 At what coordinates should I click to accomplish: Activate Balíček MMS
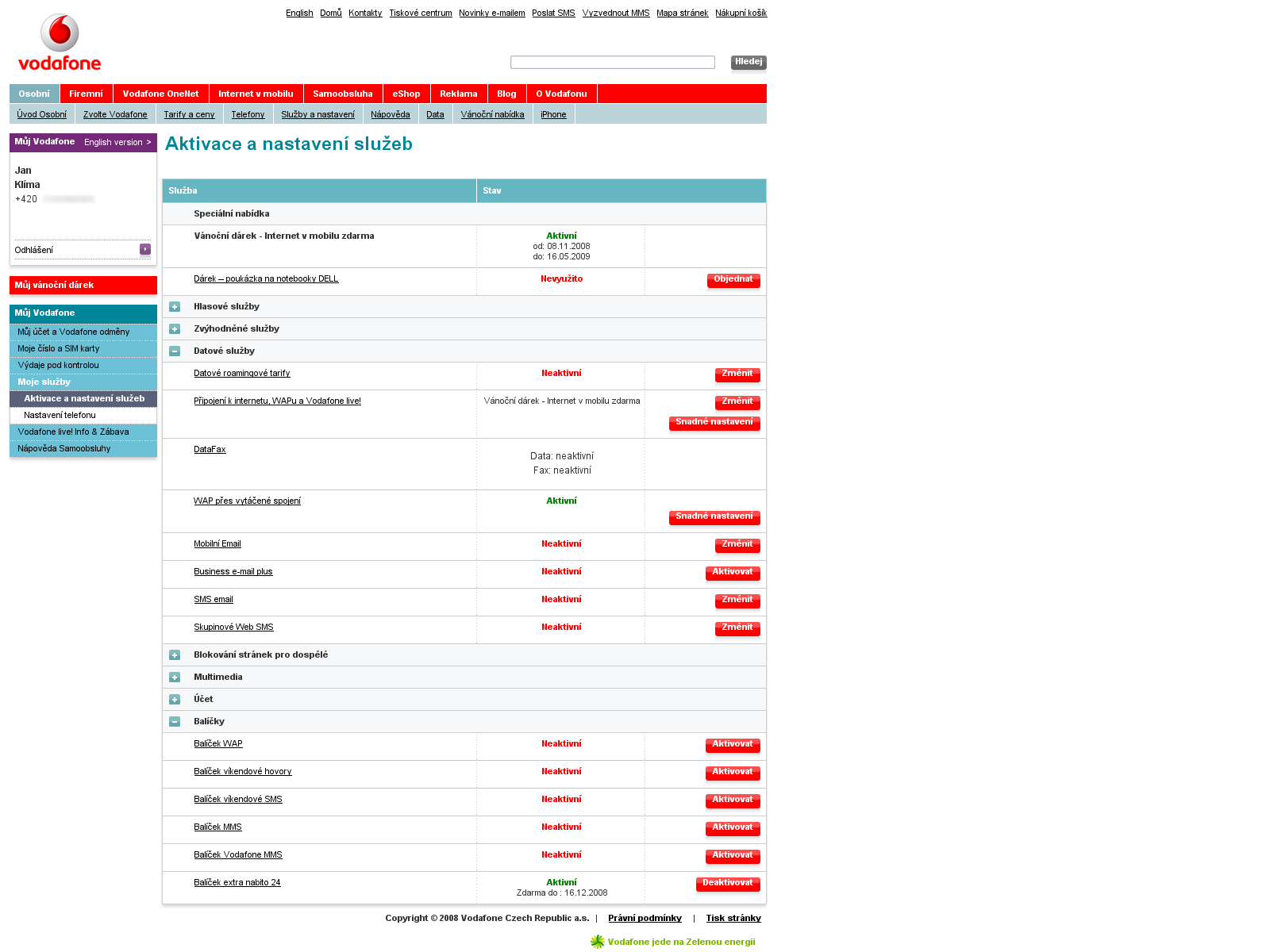(x=733, y=828)
